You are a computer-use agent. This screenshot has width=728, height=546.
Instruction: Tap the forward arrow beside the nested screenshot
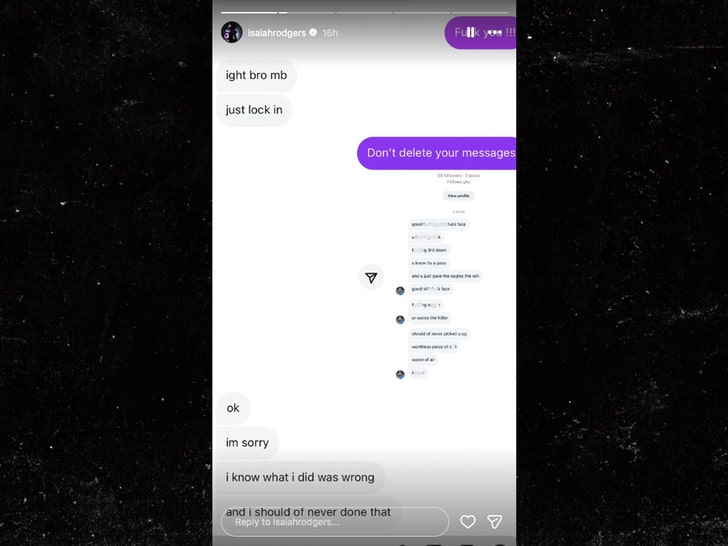pyautogui.click(x=371, y=277)
